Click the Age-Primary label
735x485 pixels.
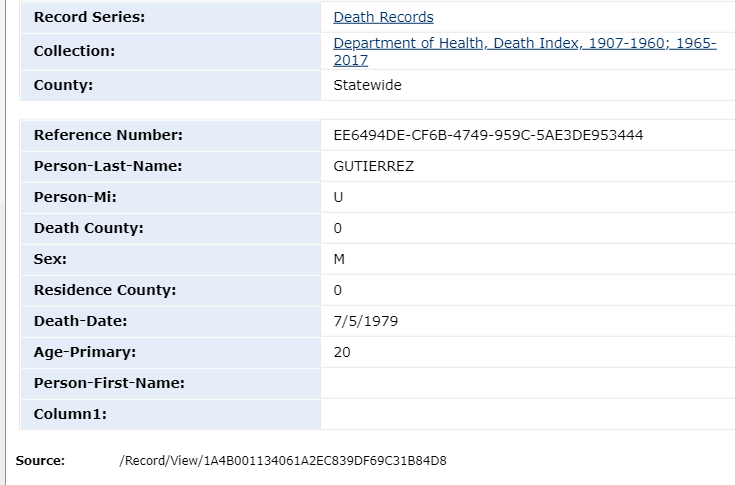(x=84, y=352)
